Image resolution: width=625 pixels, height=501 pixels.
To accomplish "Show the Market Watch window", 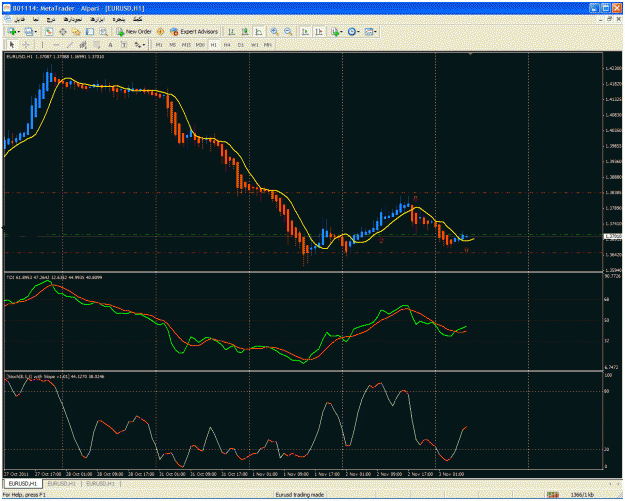I will pyautogui.click(x=49, y=31).
